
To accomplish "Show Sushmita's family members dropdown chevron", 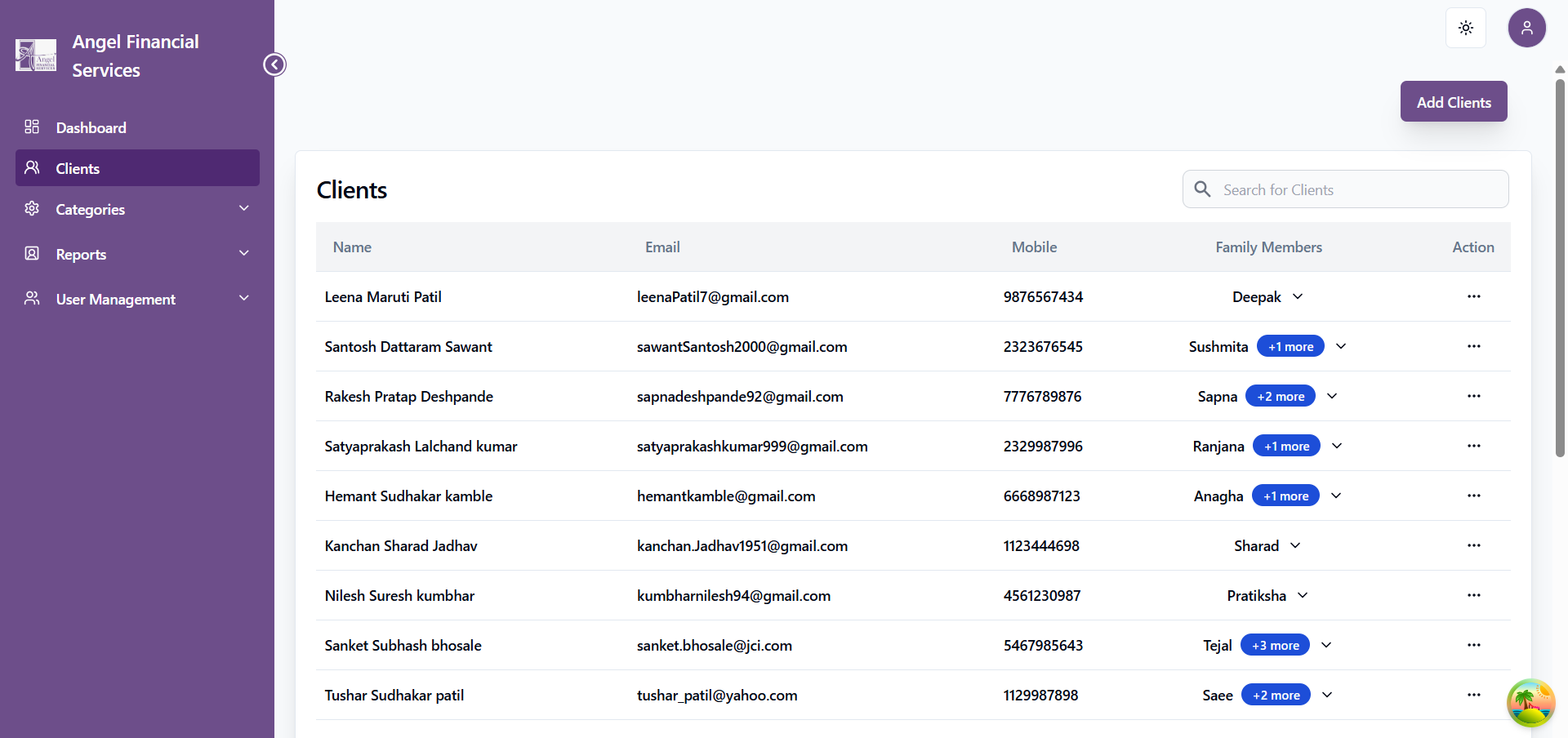I will coord(1341,346).
